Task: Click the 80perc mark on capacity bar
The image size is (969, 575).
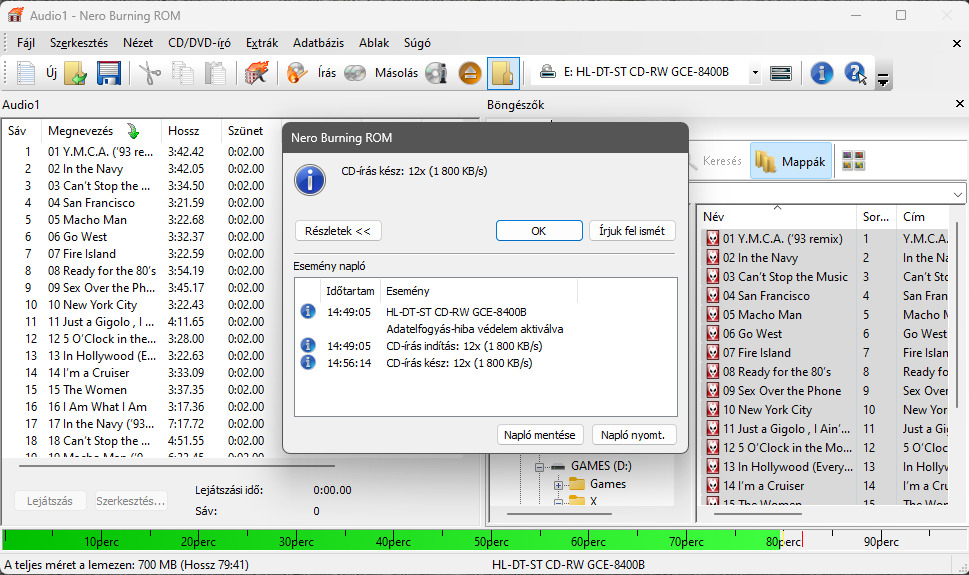Action: tap(783, 542)
